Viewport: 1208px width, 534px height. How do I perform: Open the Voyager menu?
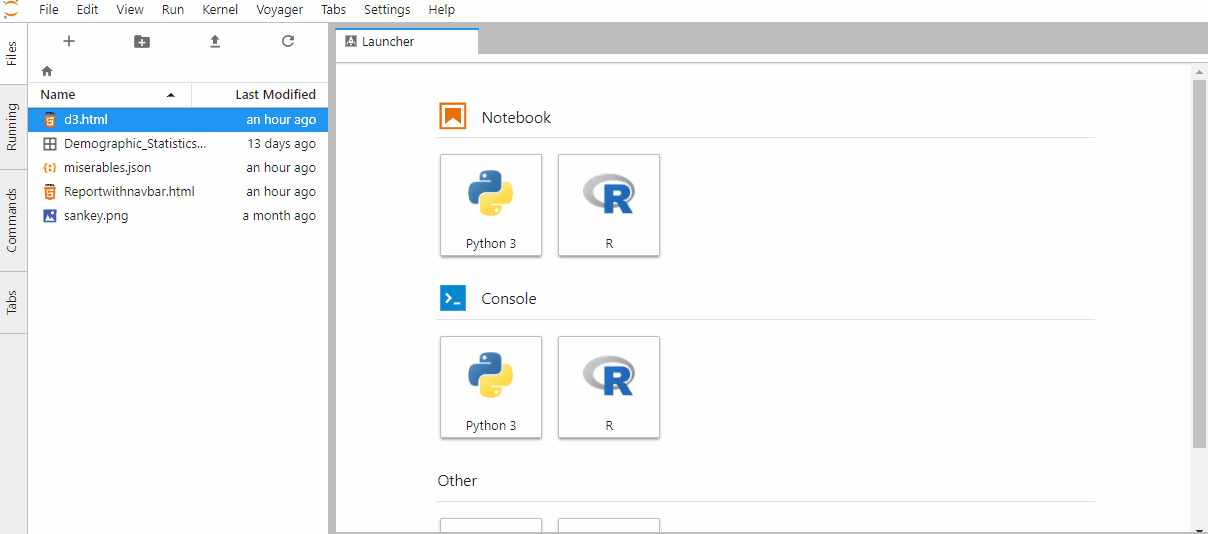point(280,10)
